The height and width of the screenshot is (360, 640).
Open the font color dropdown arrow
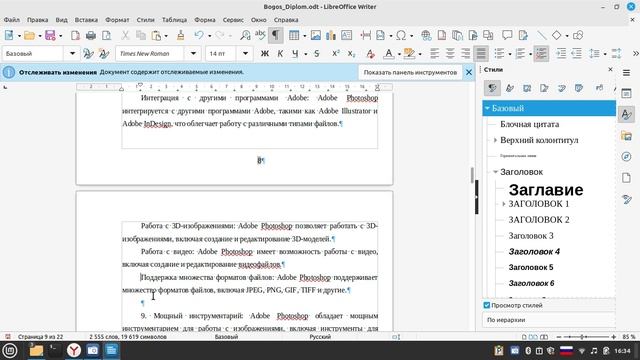point(399,54)
